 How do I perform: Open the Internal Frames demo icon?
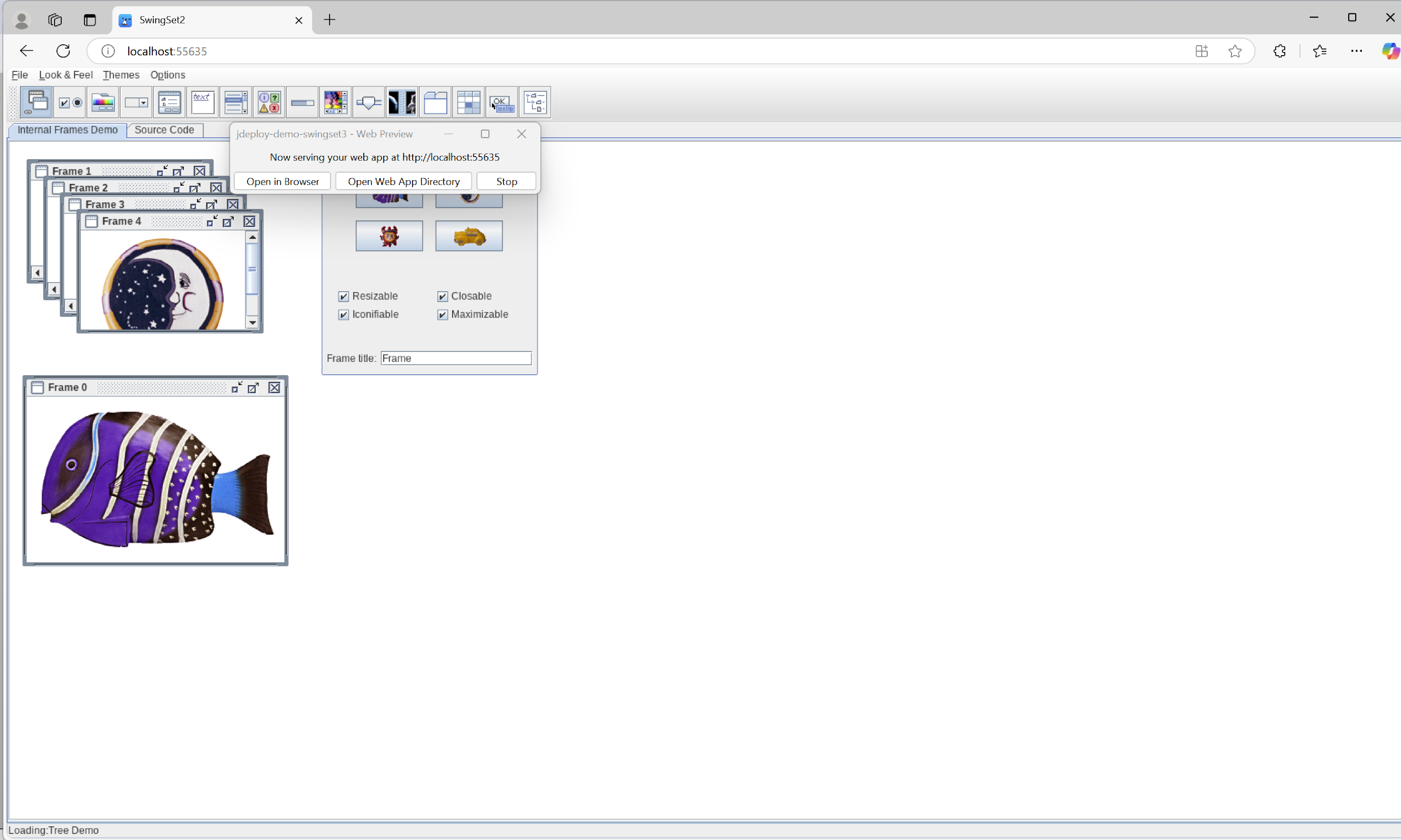[x=36, y=102]
